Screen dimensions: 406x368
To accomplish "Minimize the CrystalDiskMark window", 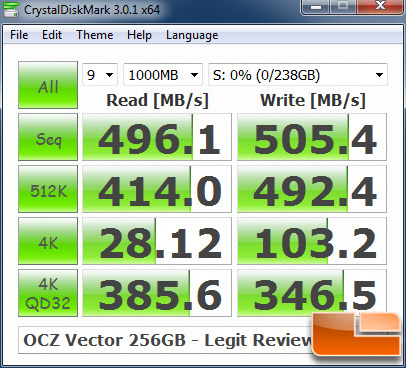I will pyautogui.click(x=316, y=7).
